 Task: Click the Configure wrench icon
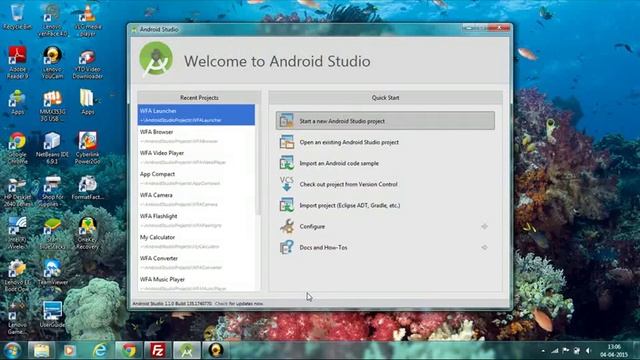[287, 226]
